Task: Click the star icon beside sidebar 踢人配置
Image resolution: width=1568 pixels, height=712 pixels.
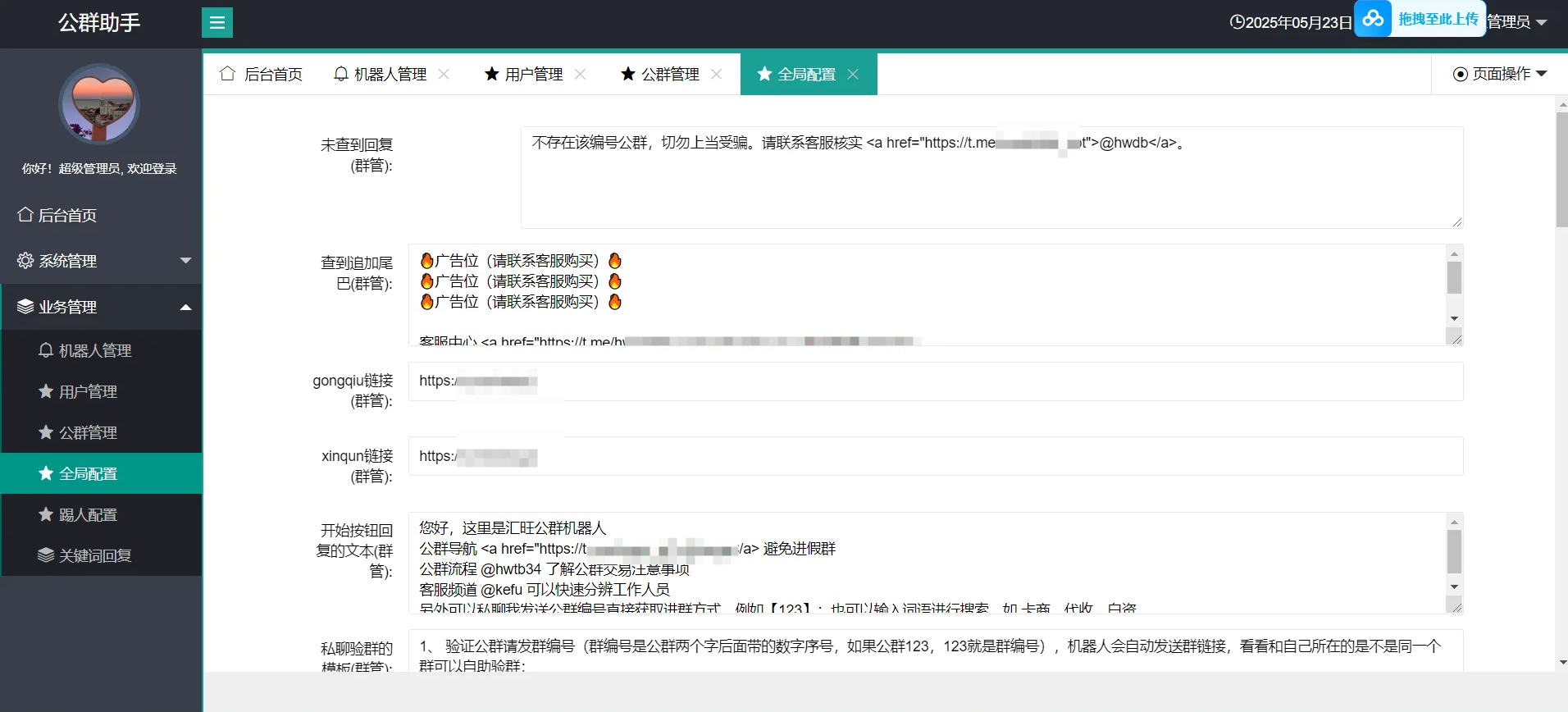Action: click(46, 514)
